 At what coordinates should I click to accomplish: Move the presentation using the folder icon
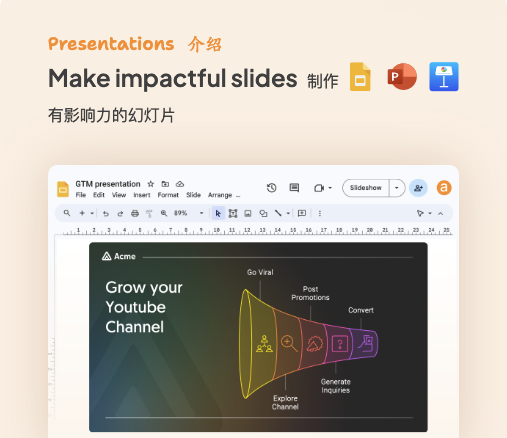pos(165,184)
